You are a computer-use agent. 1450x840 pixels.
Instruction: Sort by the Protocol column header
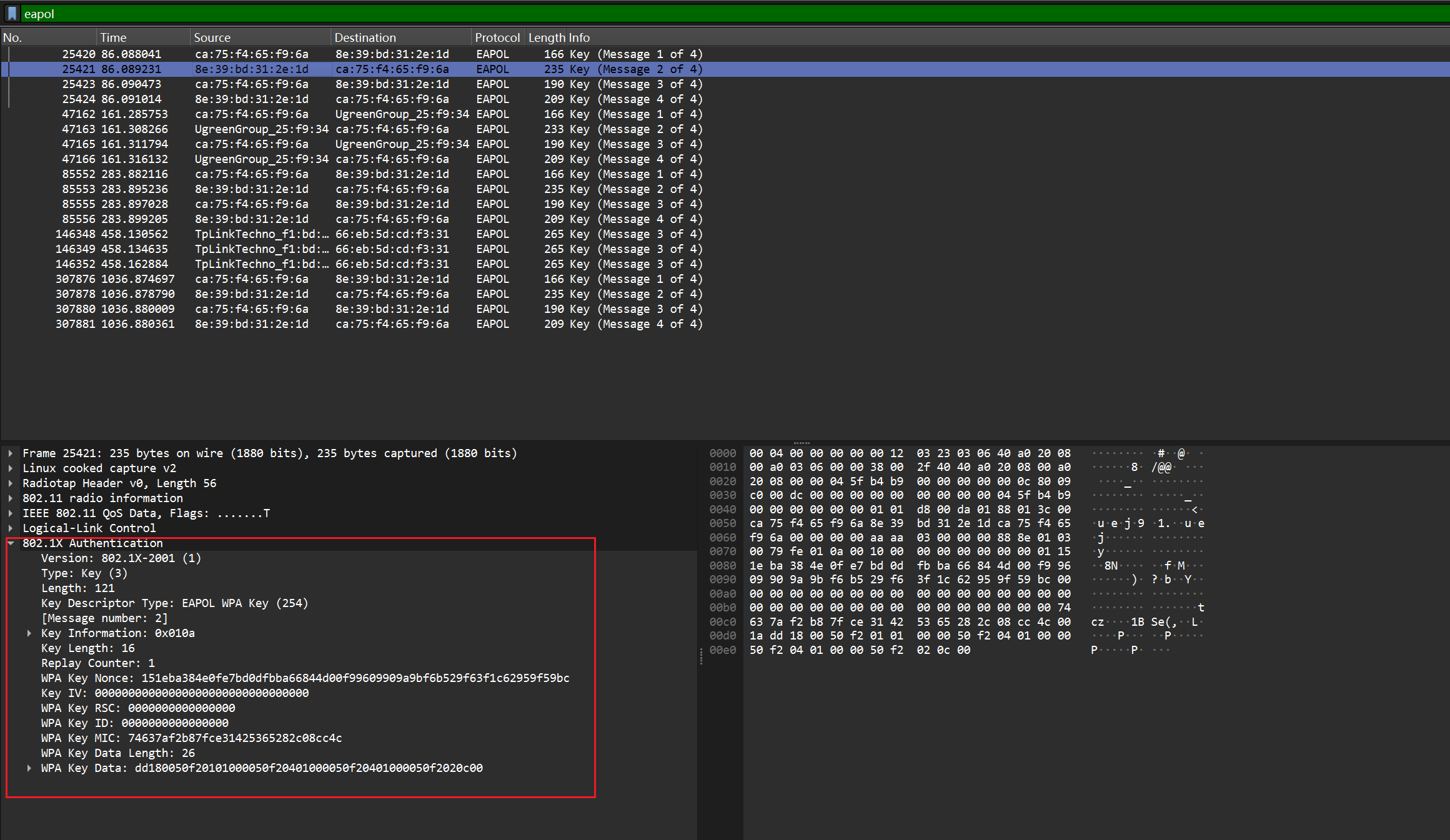coord(497,37)
